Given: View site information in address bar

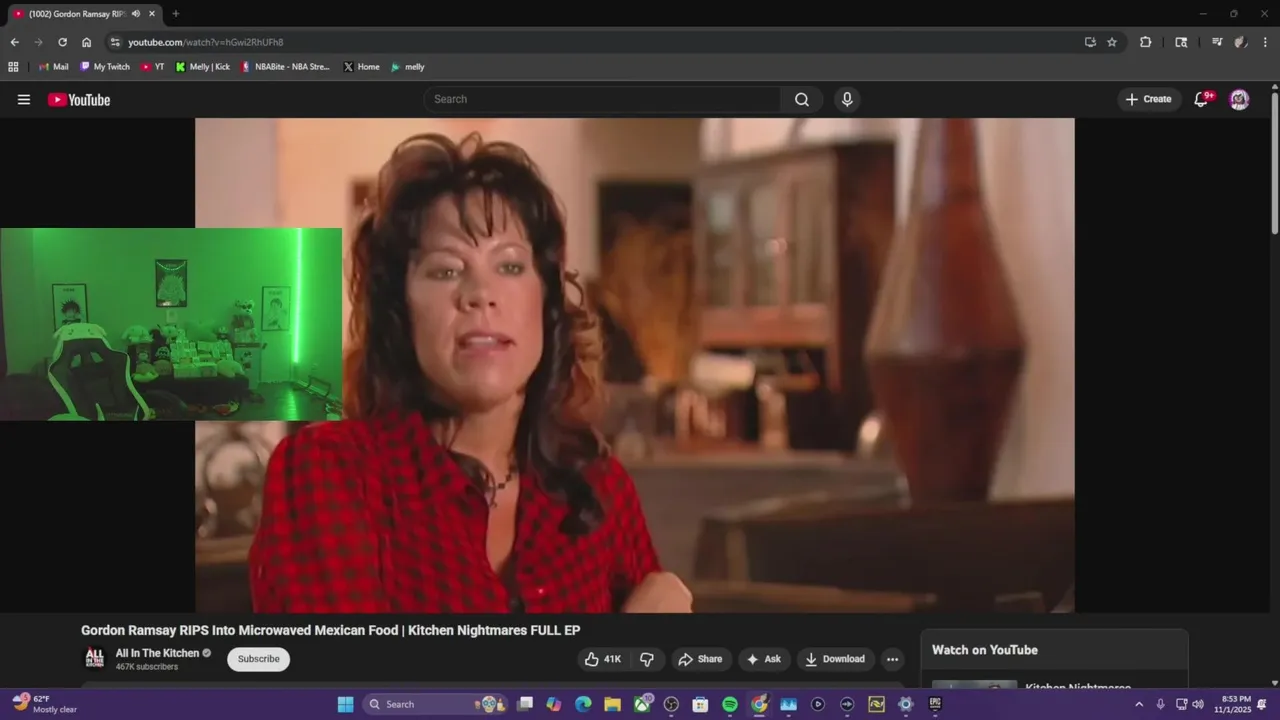Looking at the screenshot, I should click(115, 42).
